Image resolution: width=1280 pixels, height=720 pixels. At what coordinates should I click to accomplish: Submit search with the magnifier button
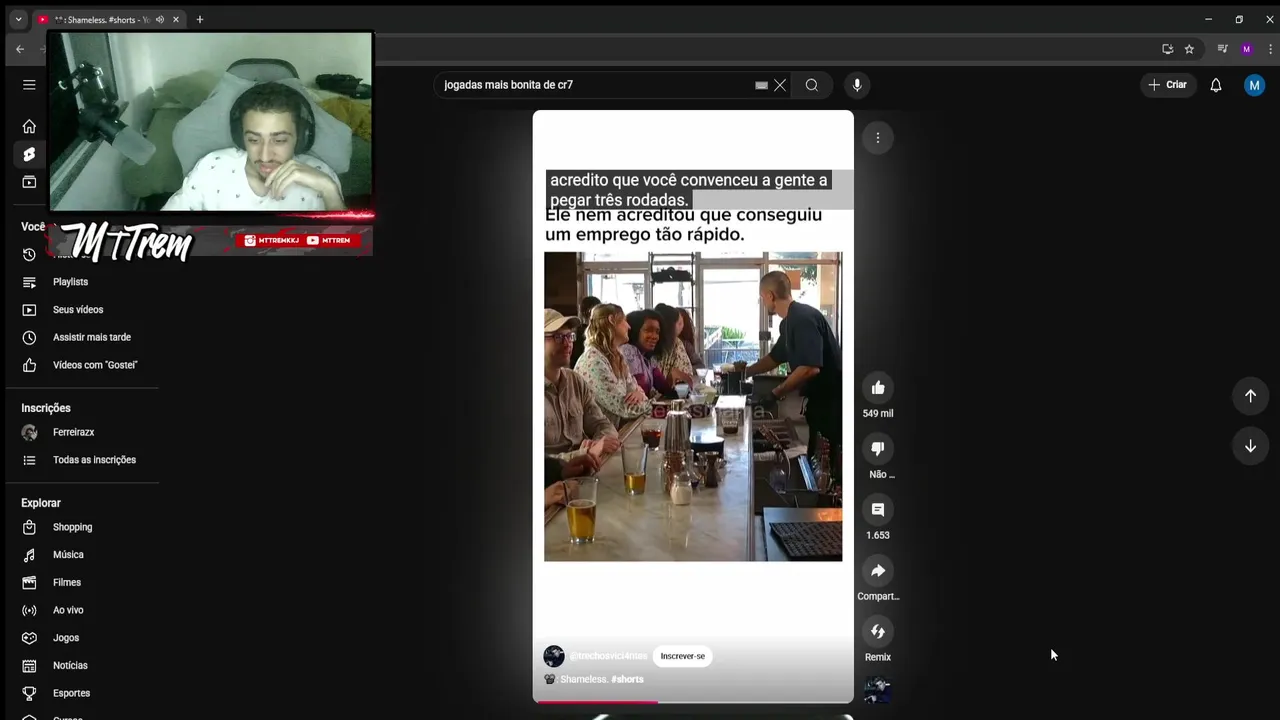pyautogui.click(x=812, y=85)
